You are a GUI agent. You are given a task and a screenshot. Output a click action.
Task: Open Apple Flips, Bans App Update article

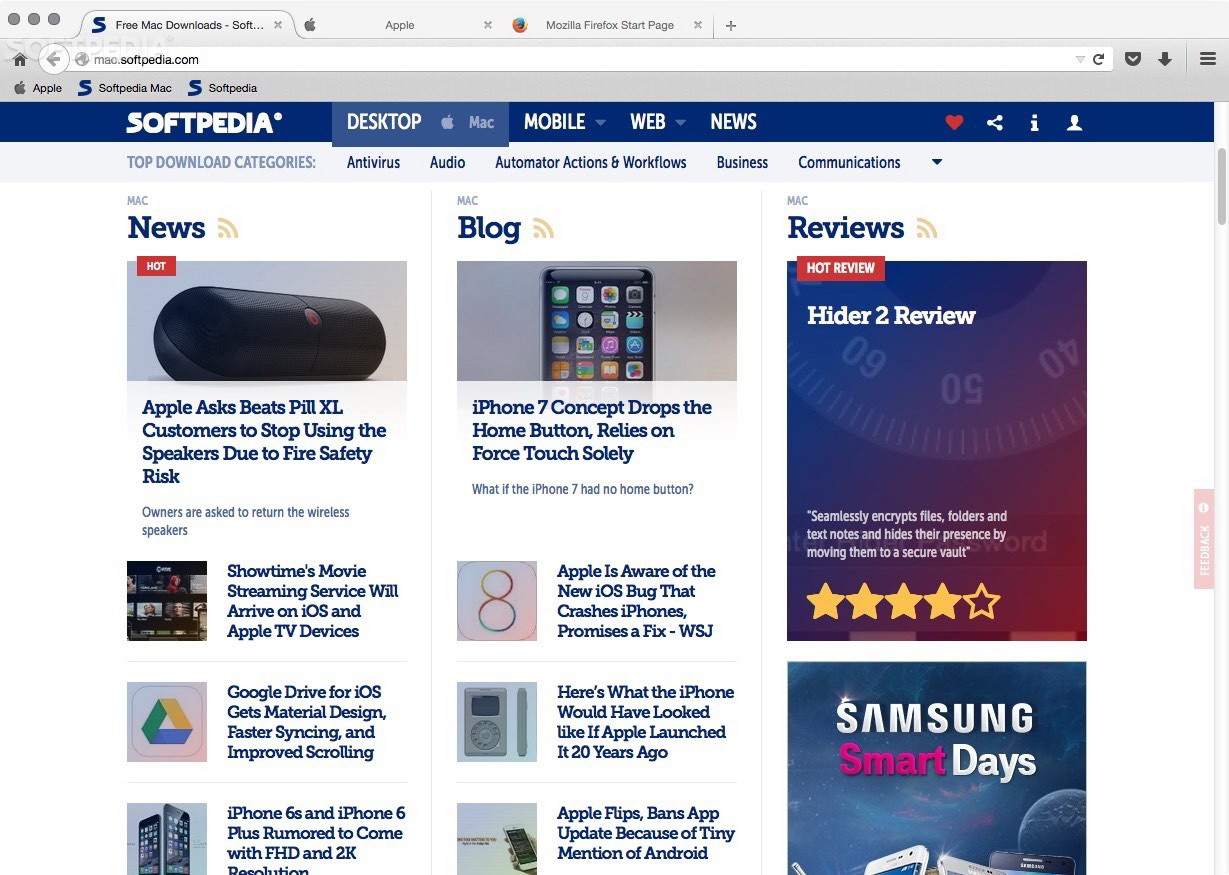(x=646, y=833)
